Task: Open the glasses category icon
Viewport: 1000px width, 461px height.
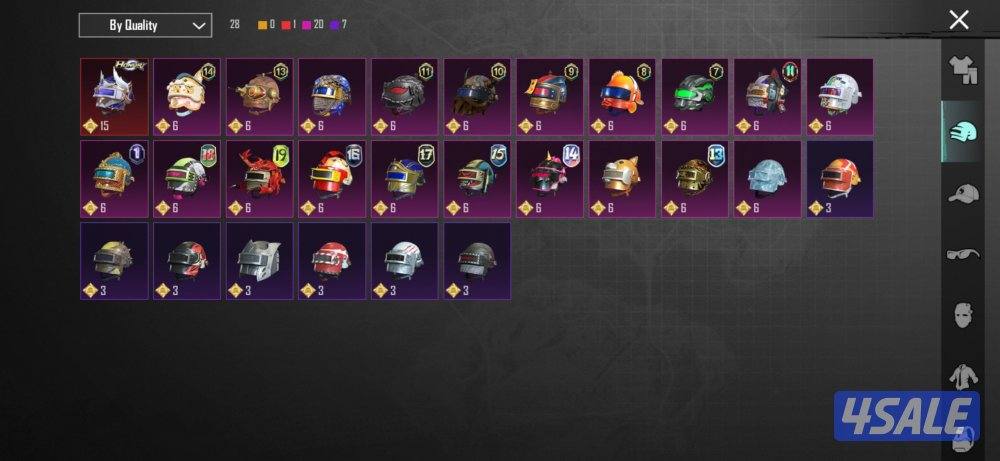Action: tap(962, 254)
